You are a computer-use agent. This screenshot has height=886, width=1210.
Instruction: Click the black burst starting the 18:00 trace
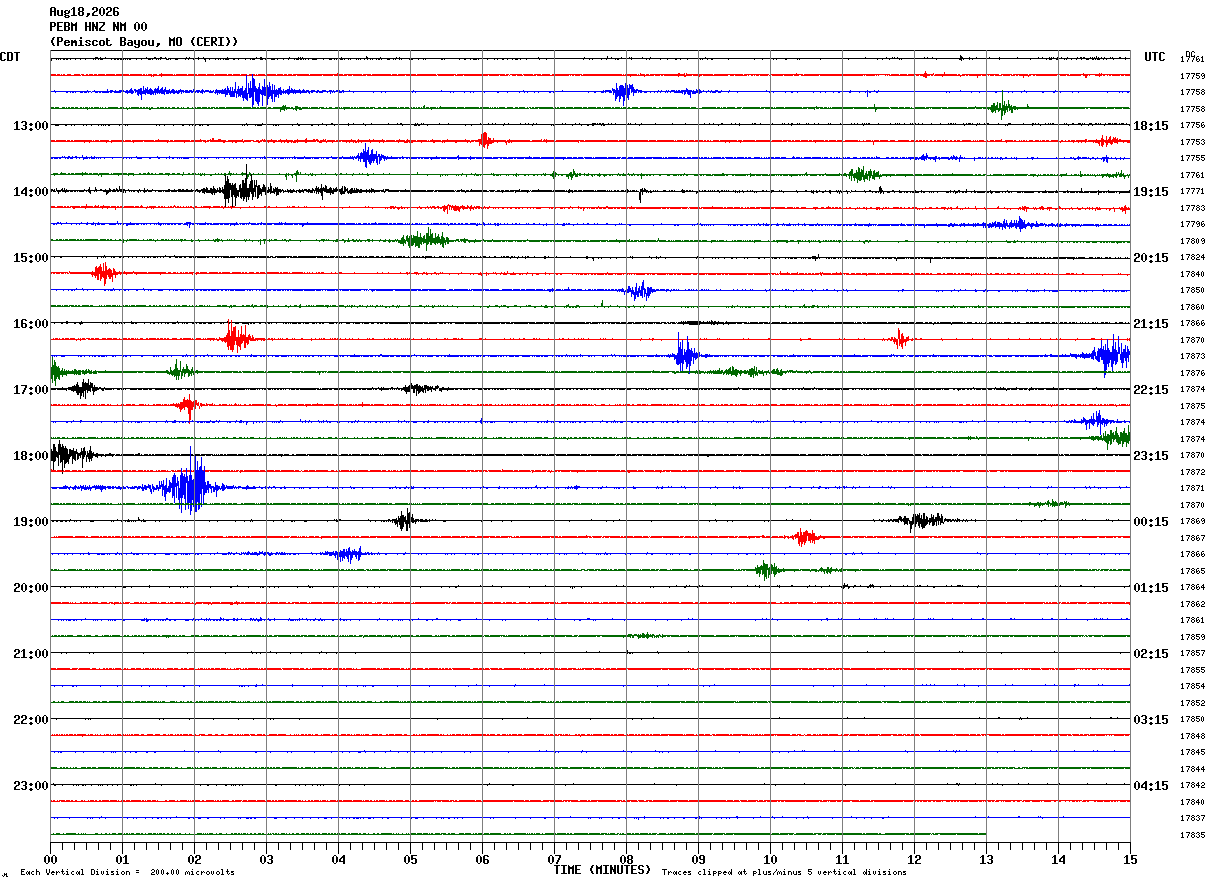(x=70, y=455)
